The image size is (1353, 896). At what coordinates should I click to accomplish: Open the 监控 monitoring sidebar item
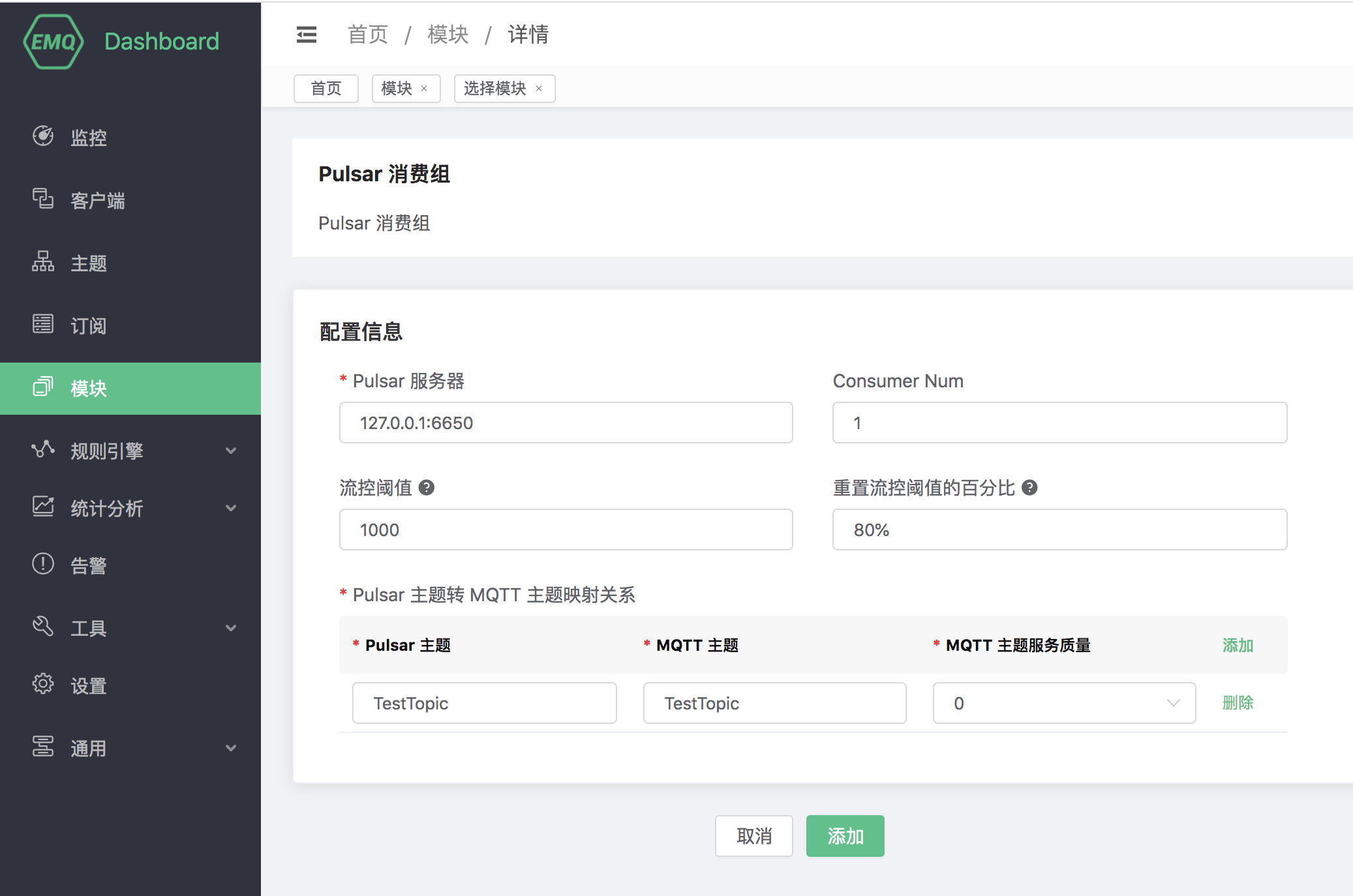pyautogui.click(x=88, y=138)
